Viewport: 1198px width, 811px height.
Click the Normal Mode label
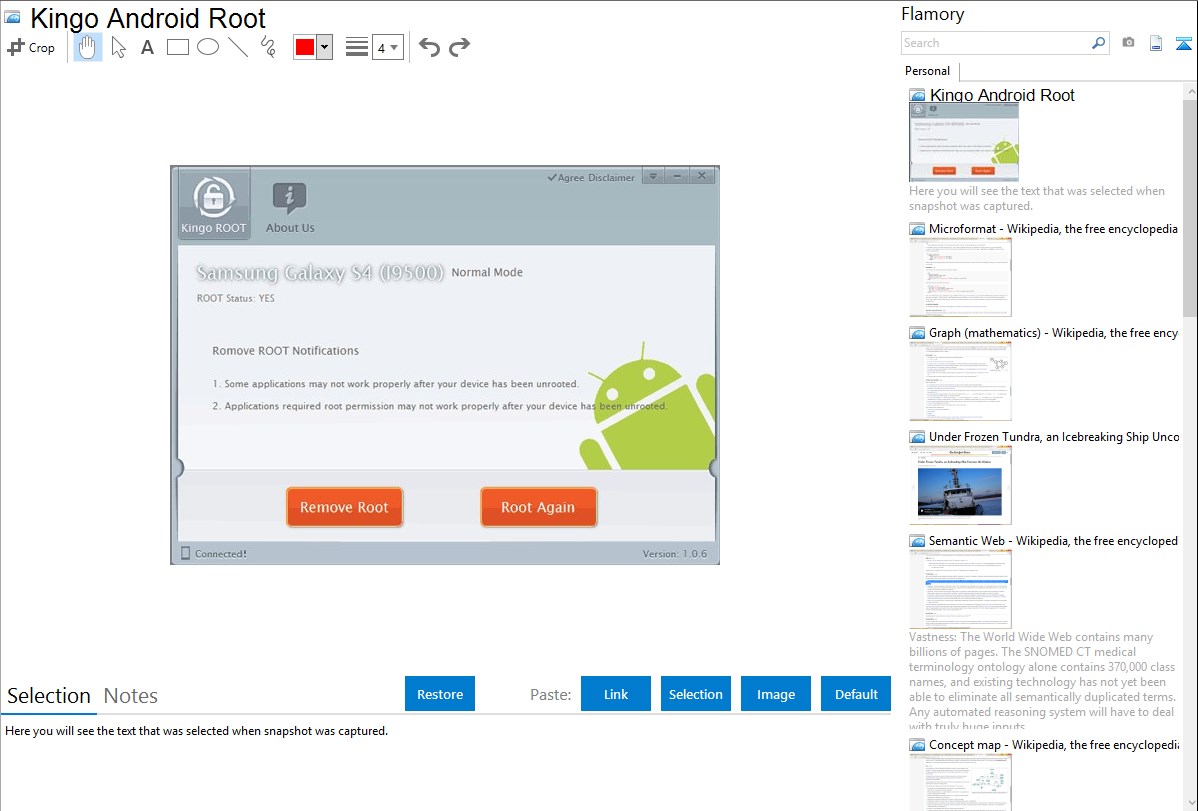coord(487,272)
